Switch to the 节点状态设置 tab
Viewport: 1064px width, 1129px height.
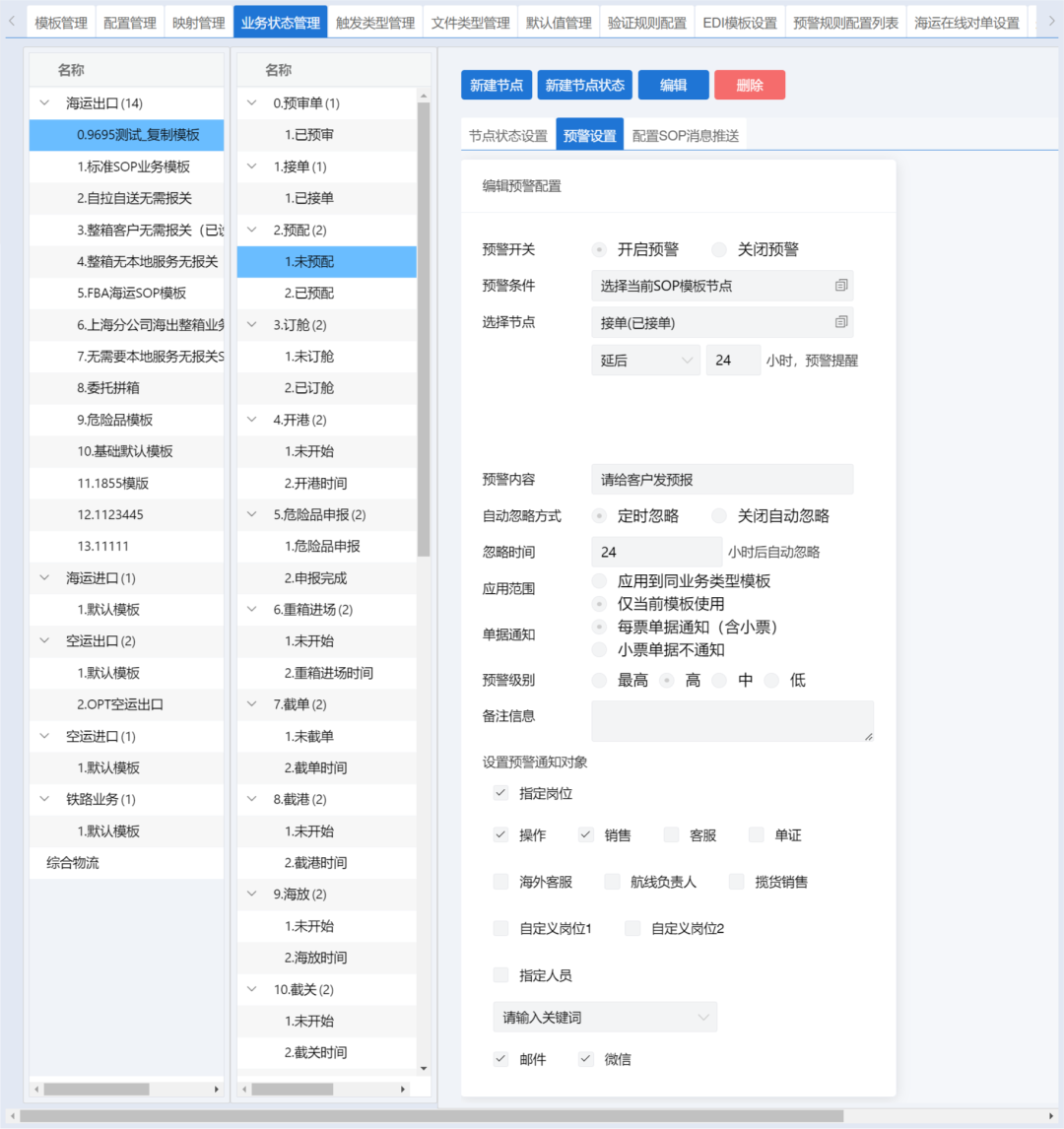click(507, 136)
